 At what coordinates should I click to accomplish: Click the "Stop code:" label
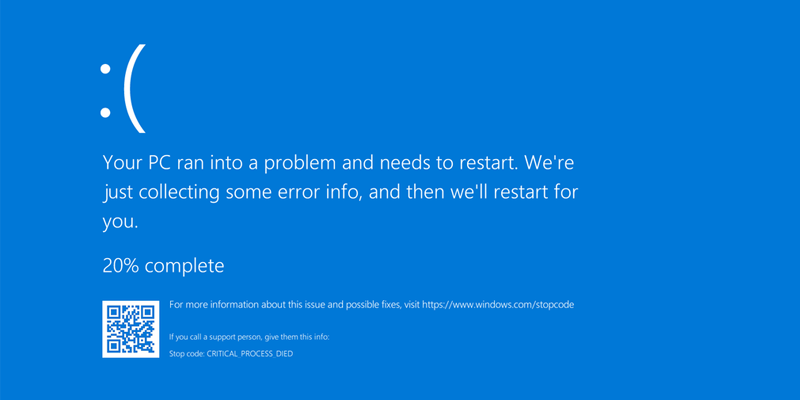click(187, 354)
